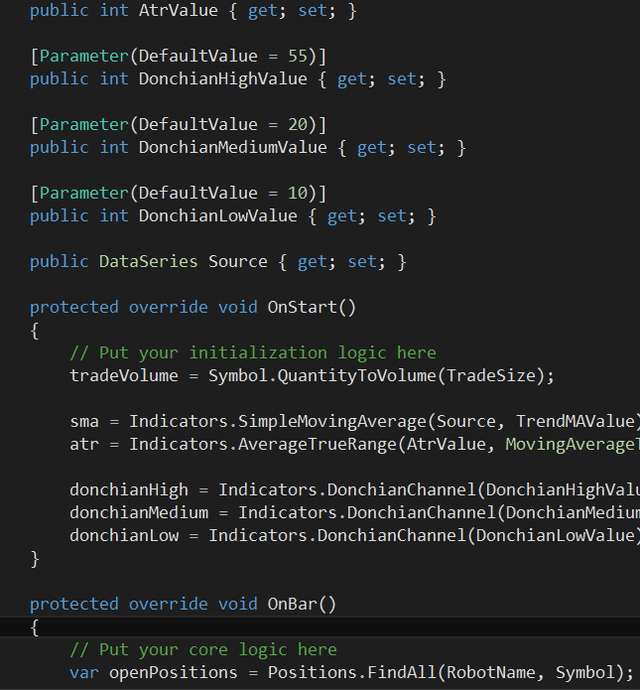Click the core logic comment line
Viewport: 640px width, 690px height.
tap(203, 650)
